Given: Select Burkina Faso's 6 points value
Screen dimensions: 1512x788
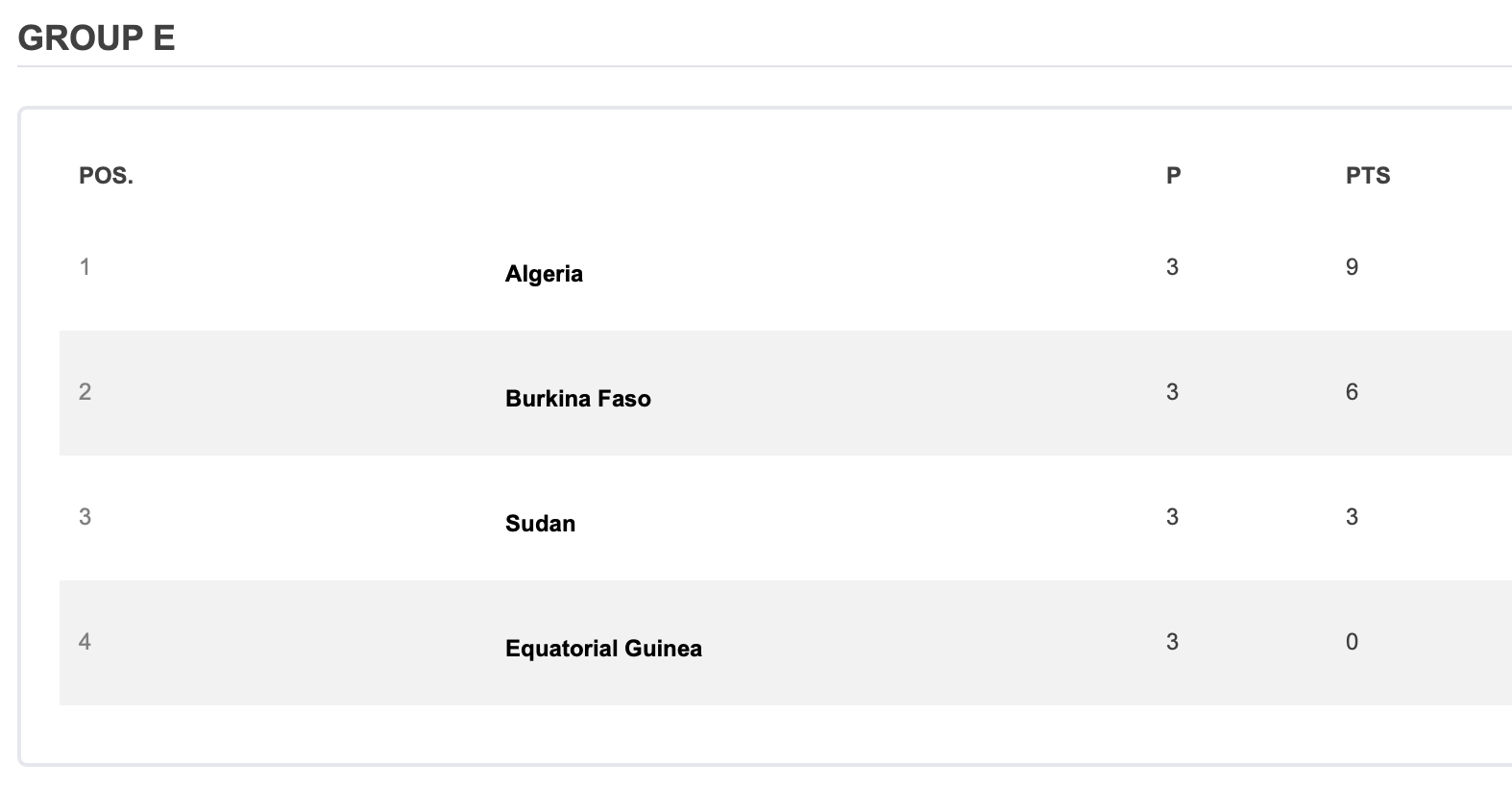Looking at the screenshot, I should [1352, 392].
